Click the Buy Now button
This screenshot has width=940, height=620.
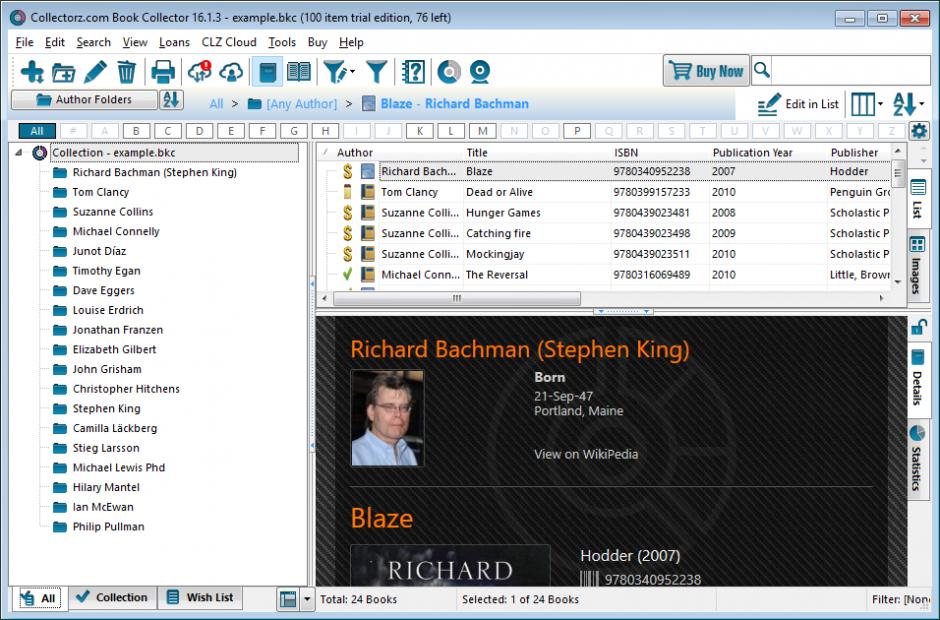coord(706,71)
